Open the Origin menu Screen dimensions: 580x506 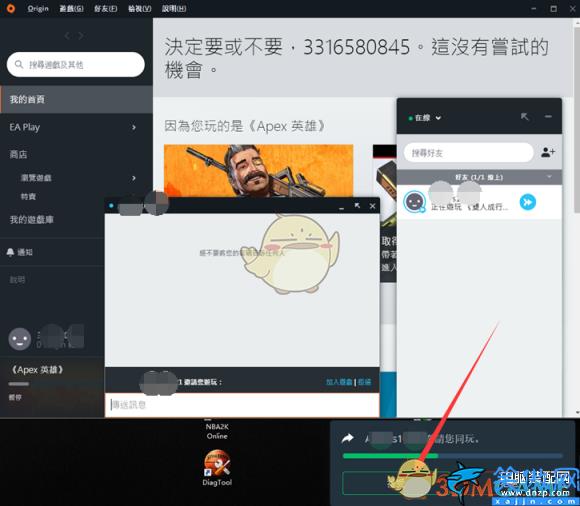pos(38,9)
